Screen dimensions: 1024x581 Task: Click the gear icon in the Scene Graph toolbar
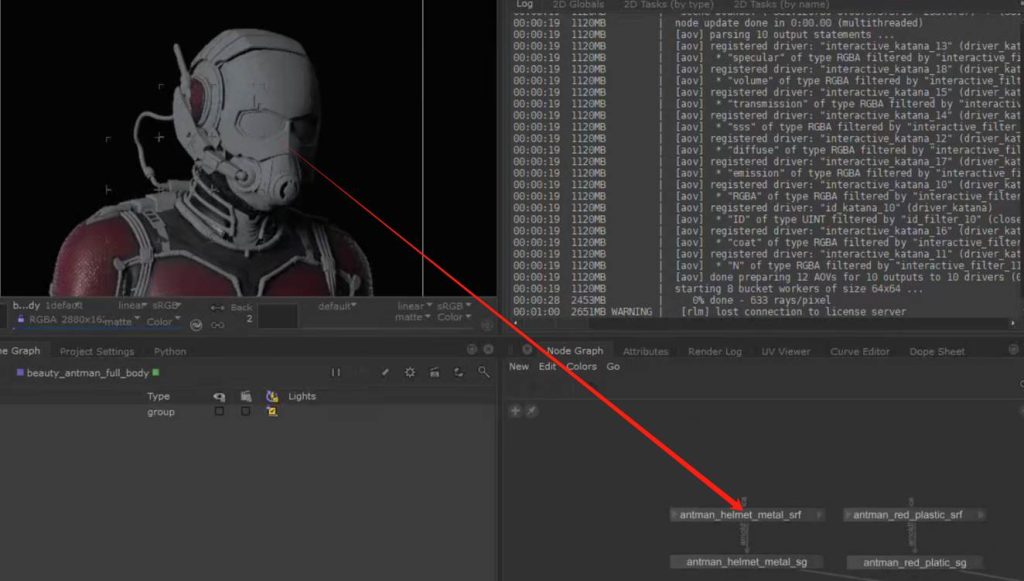click(409, 373)
